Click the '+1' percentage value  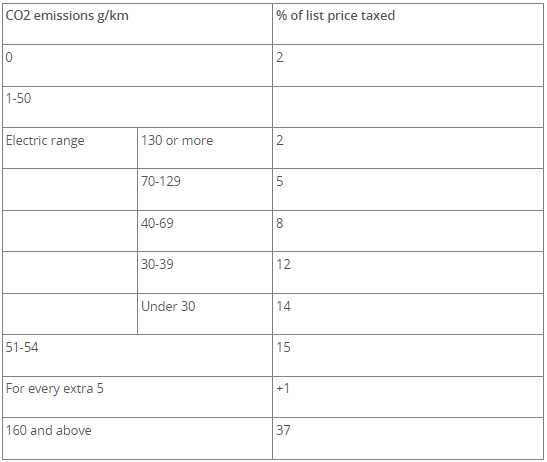(x=283, y=388)
